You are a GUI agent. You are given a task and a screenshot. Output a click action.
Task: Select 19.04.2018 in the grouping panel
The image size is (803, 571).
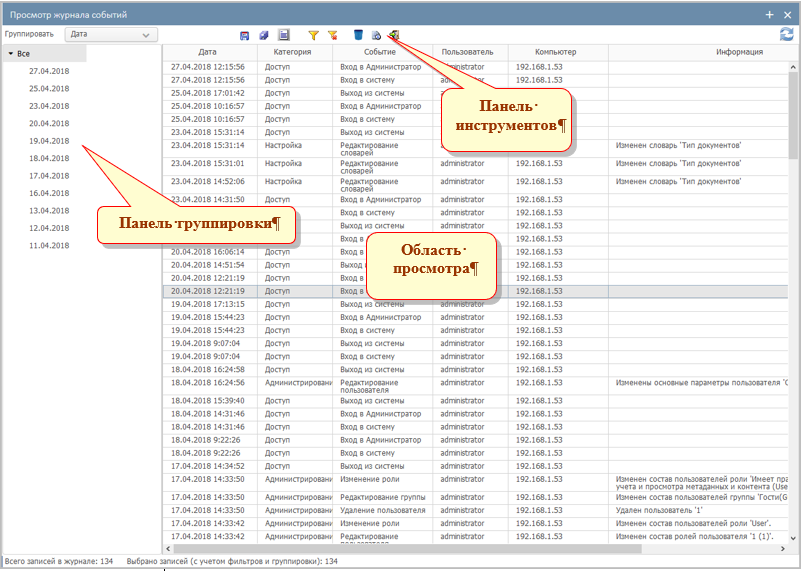click(x=49, y=141)
